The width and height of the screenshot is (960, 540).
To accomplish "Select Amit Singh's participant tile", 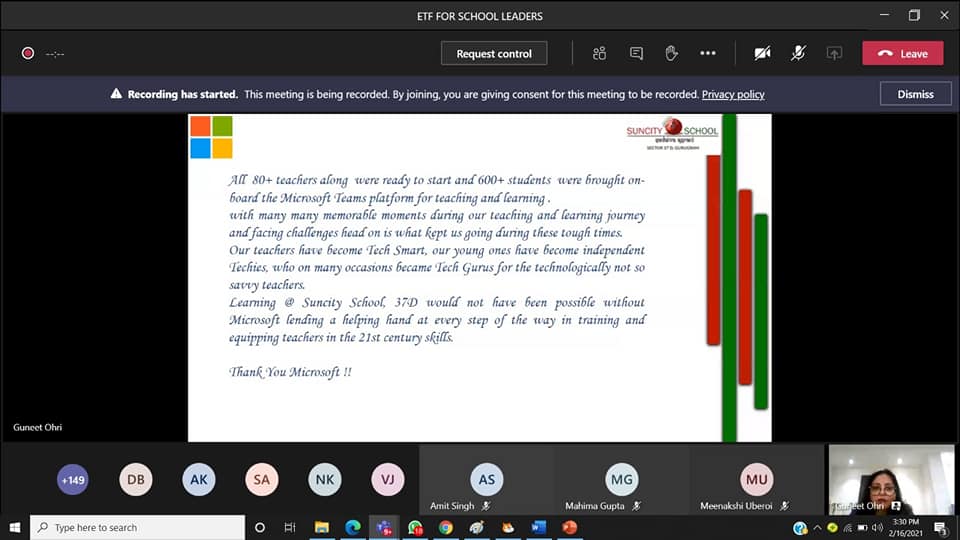I will tap(487, 480).
